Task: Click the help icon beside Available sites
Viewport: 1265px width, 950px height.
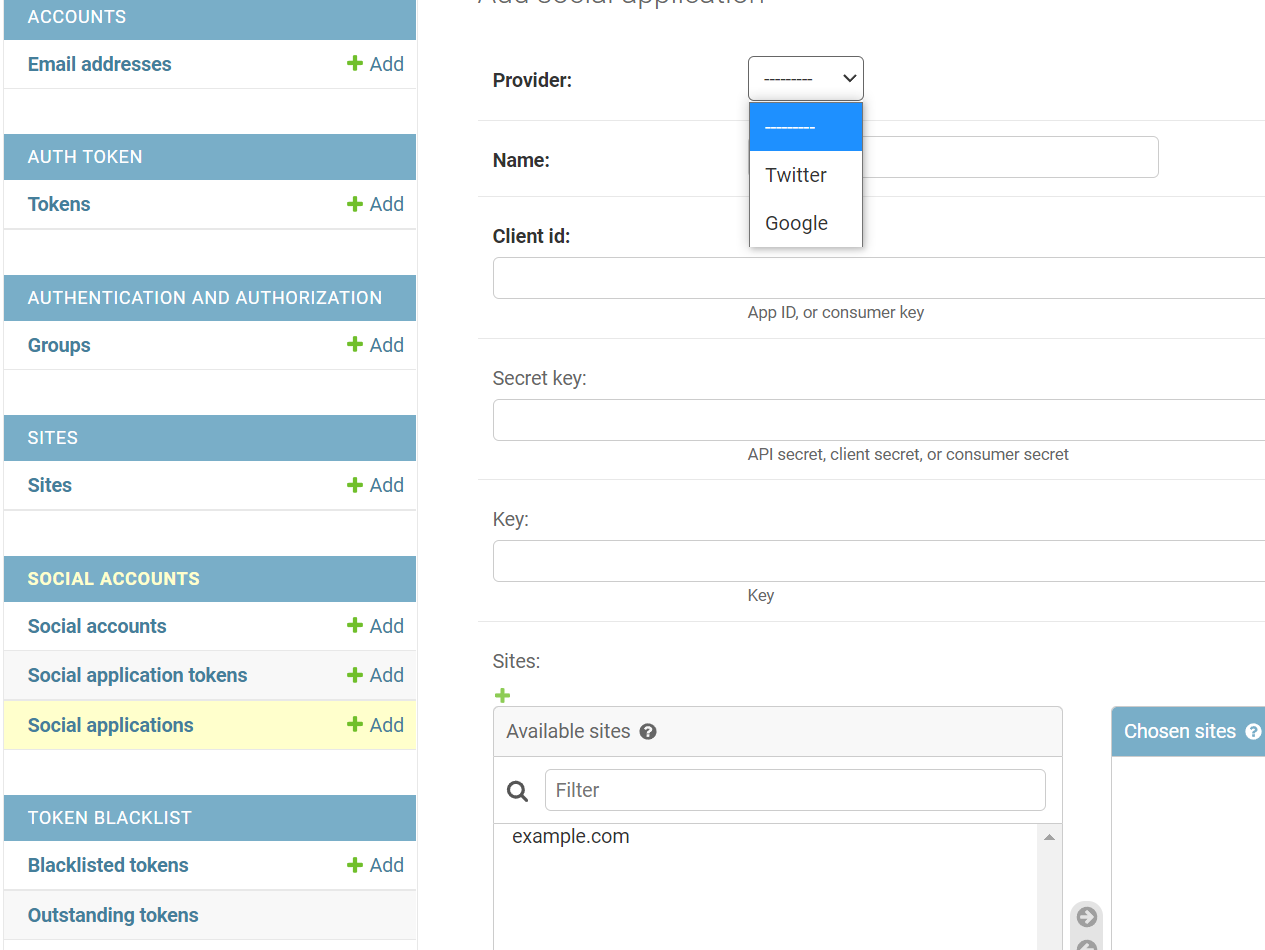Action: click(x=648, y=731)
